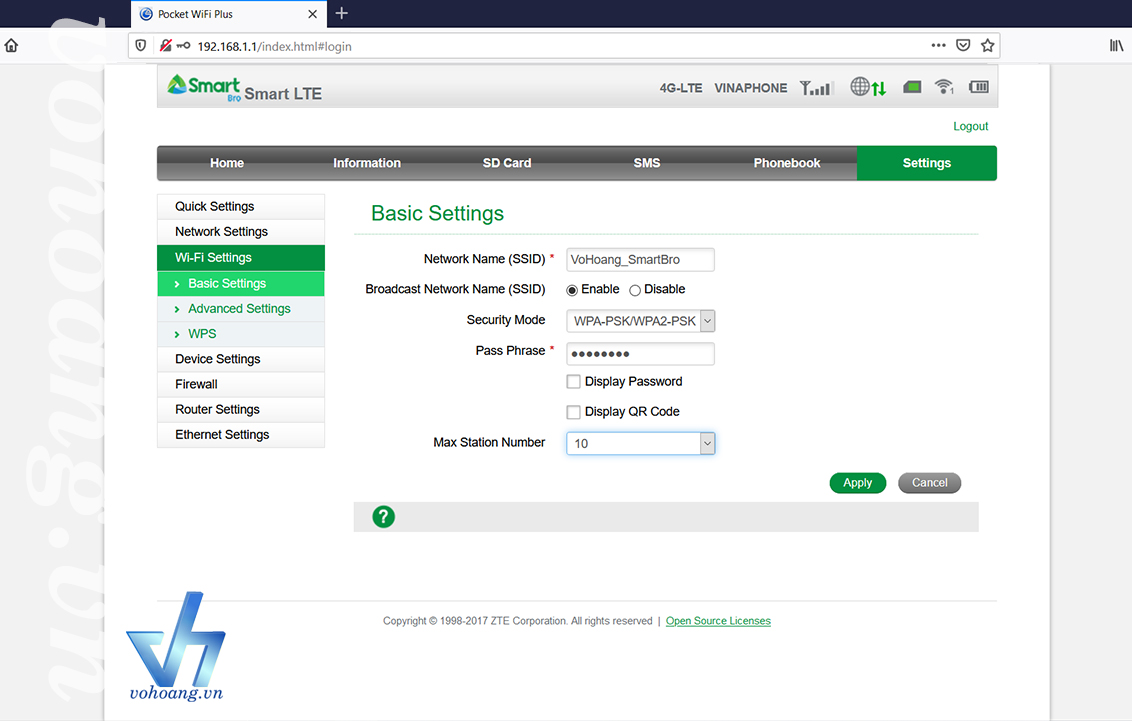Click the Wi-Fi connected devices icon
1132x721 pixels.
point(944,87)
